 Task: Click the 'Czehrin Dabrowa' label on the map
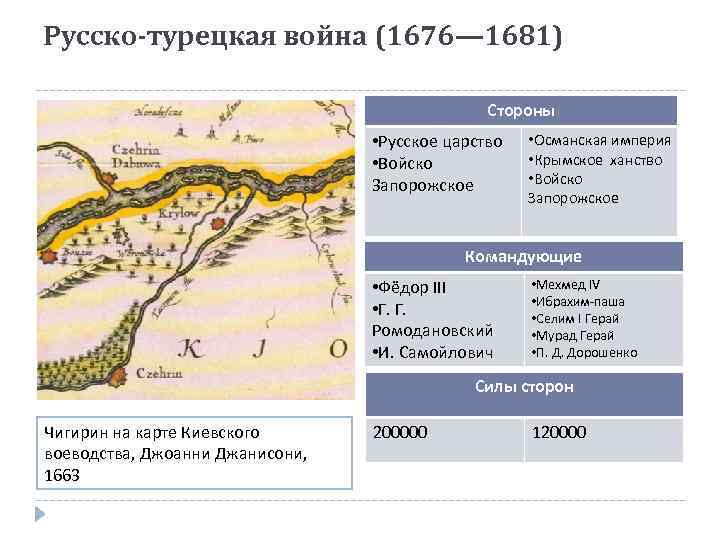tap(136, 156)
